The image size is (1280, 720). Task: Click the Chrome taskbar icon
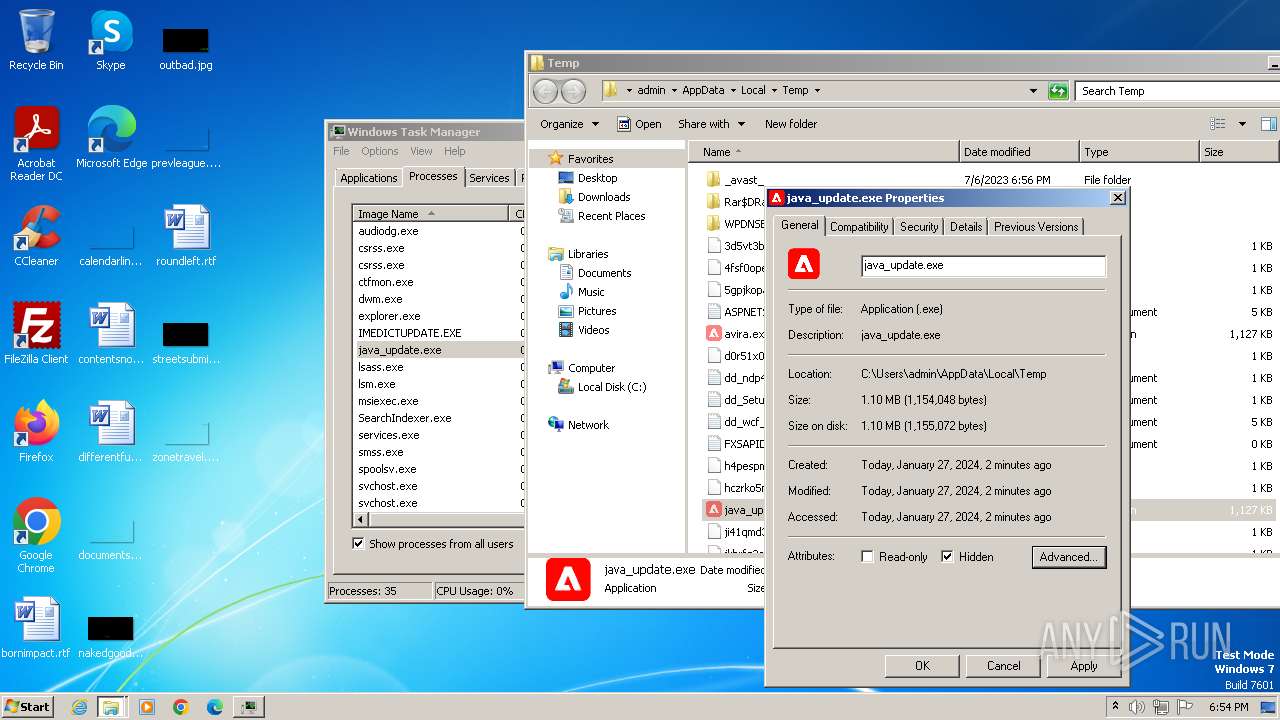tap(180, 707)
